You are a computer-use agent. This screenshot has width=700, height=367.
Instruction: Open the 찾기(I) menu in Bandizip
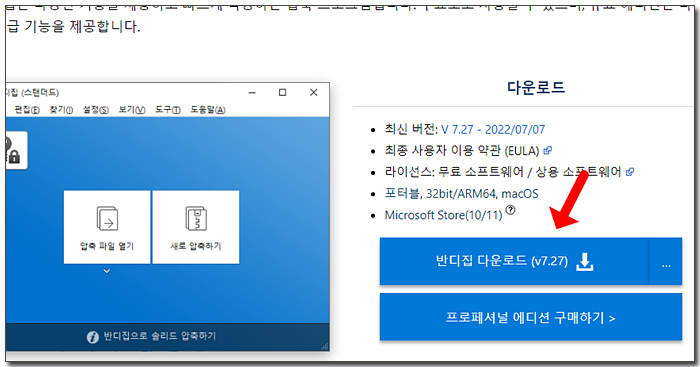(x=61, y=110)
